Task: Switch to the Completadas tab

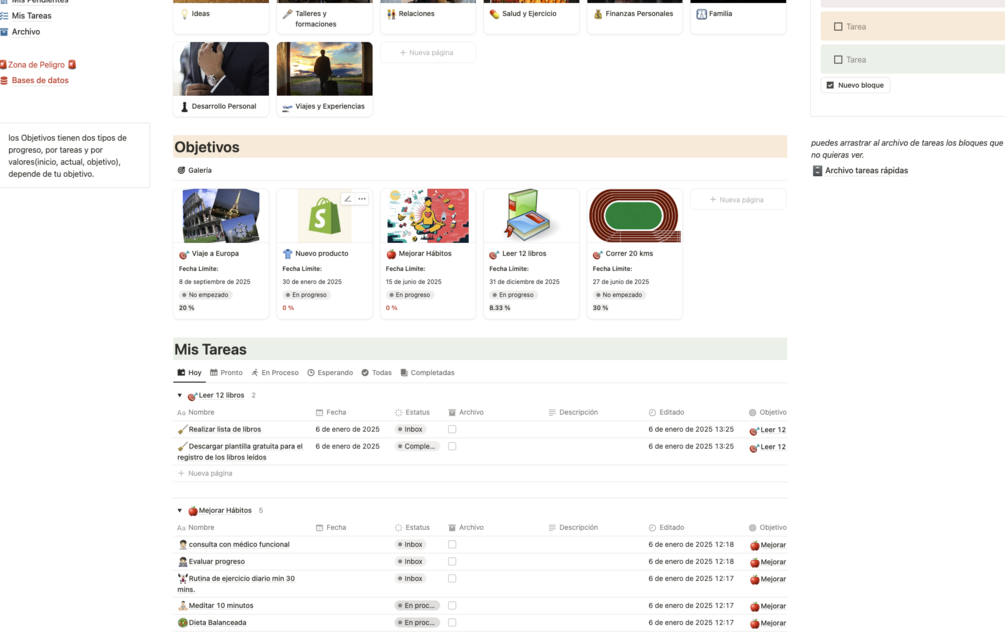Action: (428, 372)
